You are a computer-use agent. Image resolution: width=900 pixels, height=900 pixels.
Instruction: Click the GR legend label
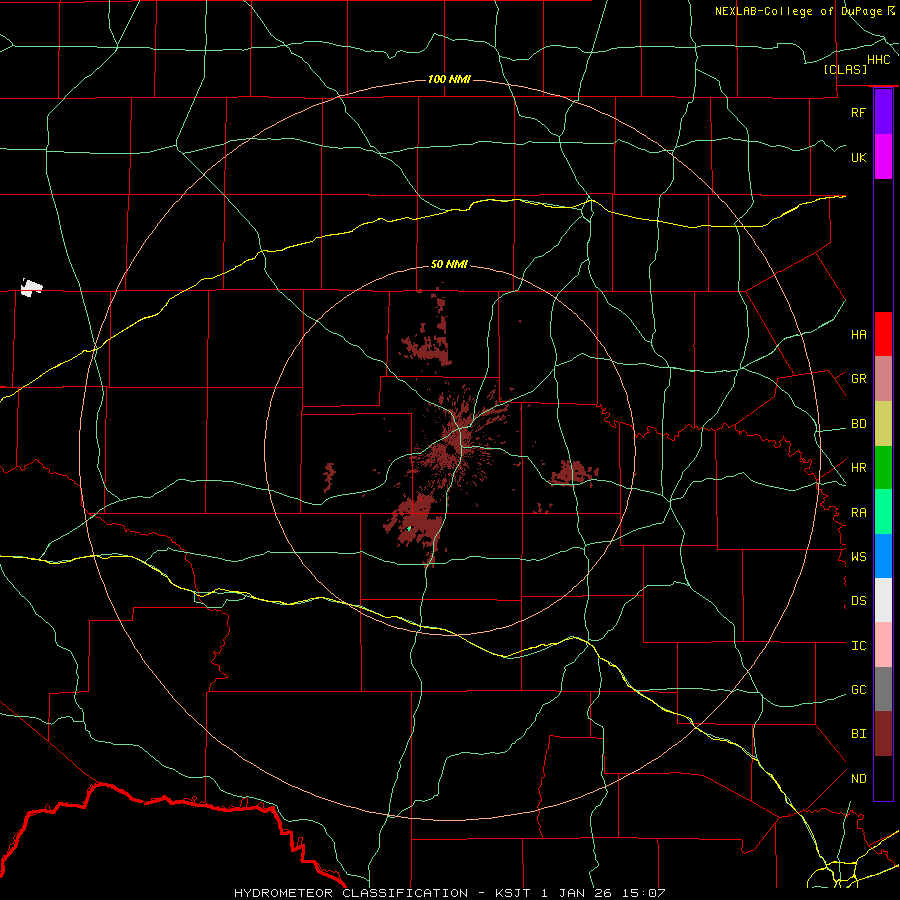(858, 379)
